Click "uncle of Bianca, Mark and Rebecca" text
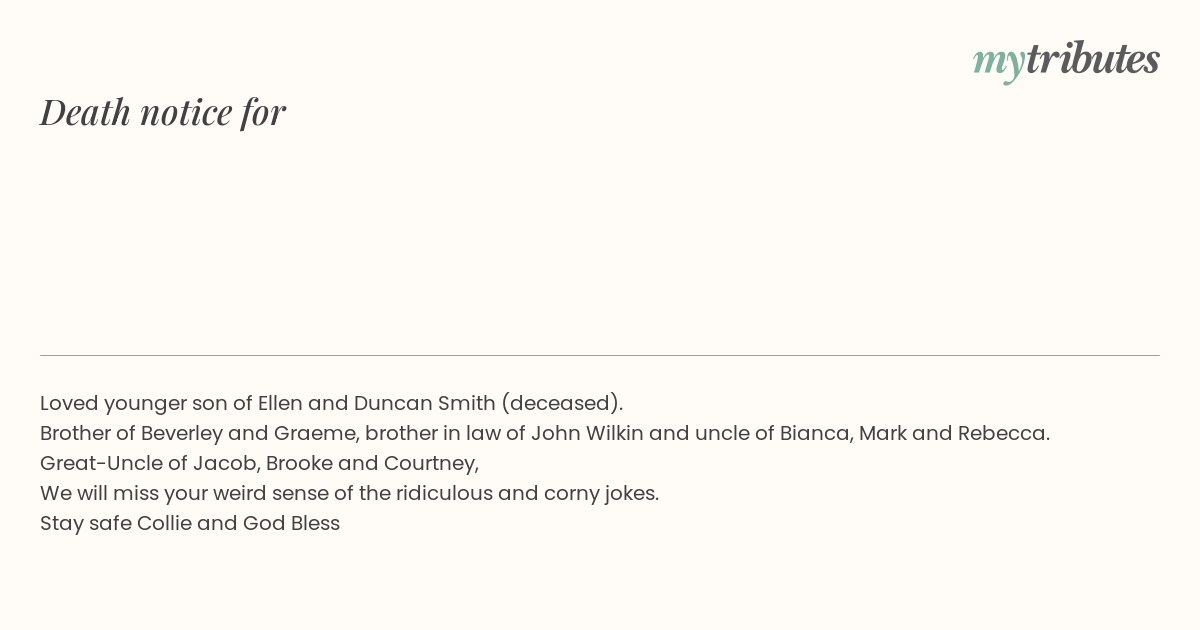 pos(870,433)
